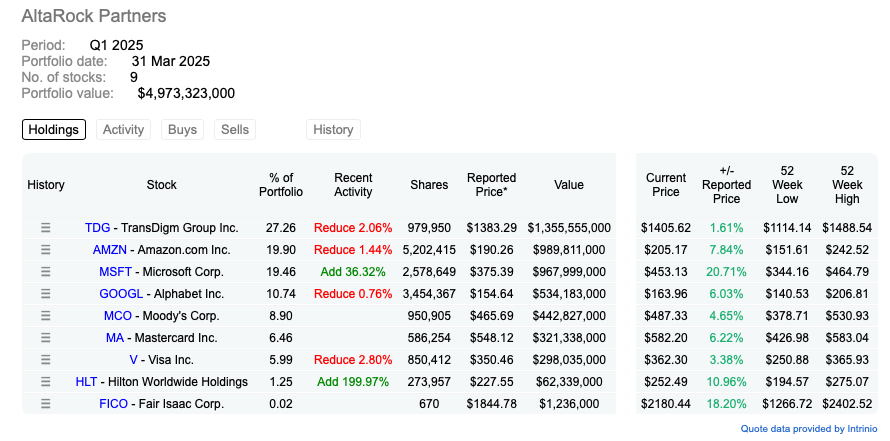
Task: Open the GOOGL ticker link
Action: click(121, 294)
